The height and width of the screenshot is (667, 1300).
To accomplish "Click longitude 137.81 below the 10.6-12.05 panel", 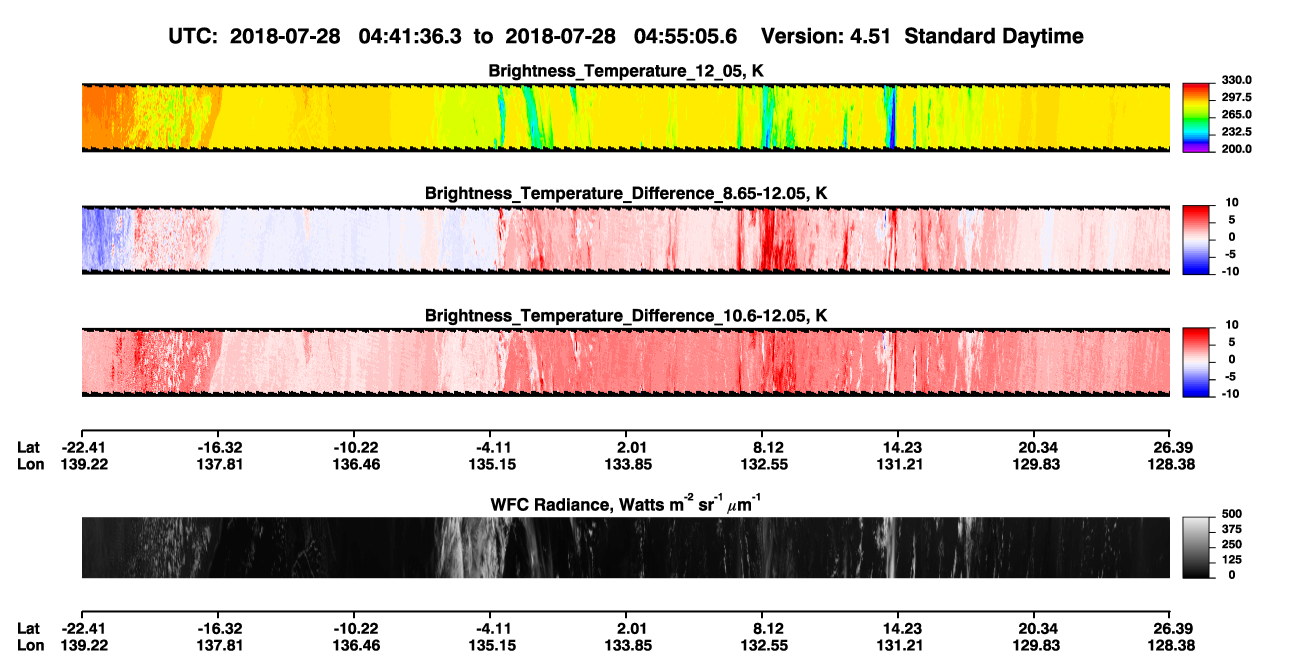I will [x=218, y=464].
